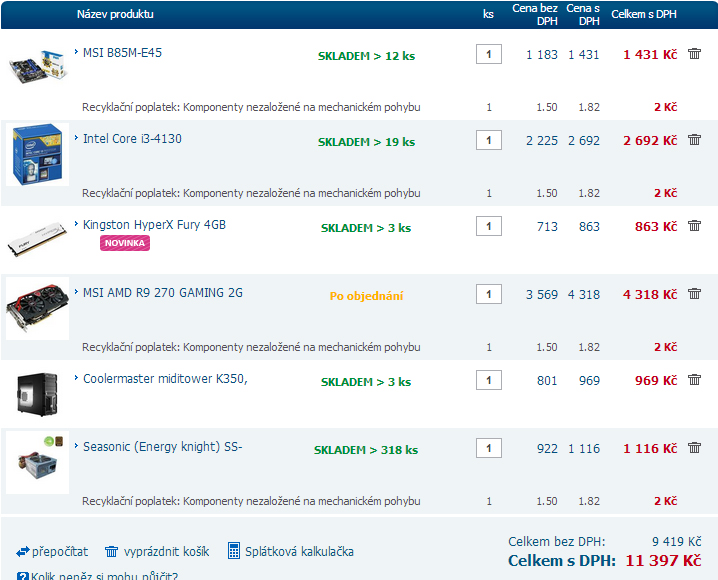Click the trash icon beside vyprázdnit košík
Image resolution: width=718 pixels, height=580 pixels.
[x=111, y=552]
